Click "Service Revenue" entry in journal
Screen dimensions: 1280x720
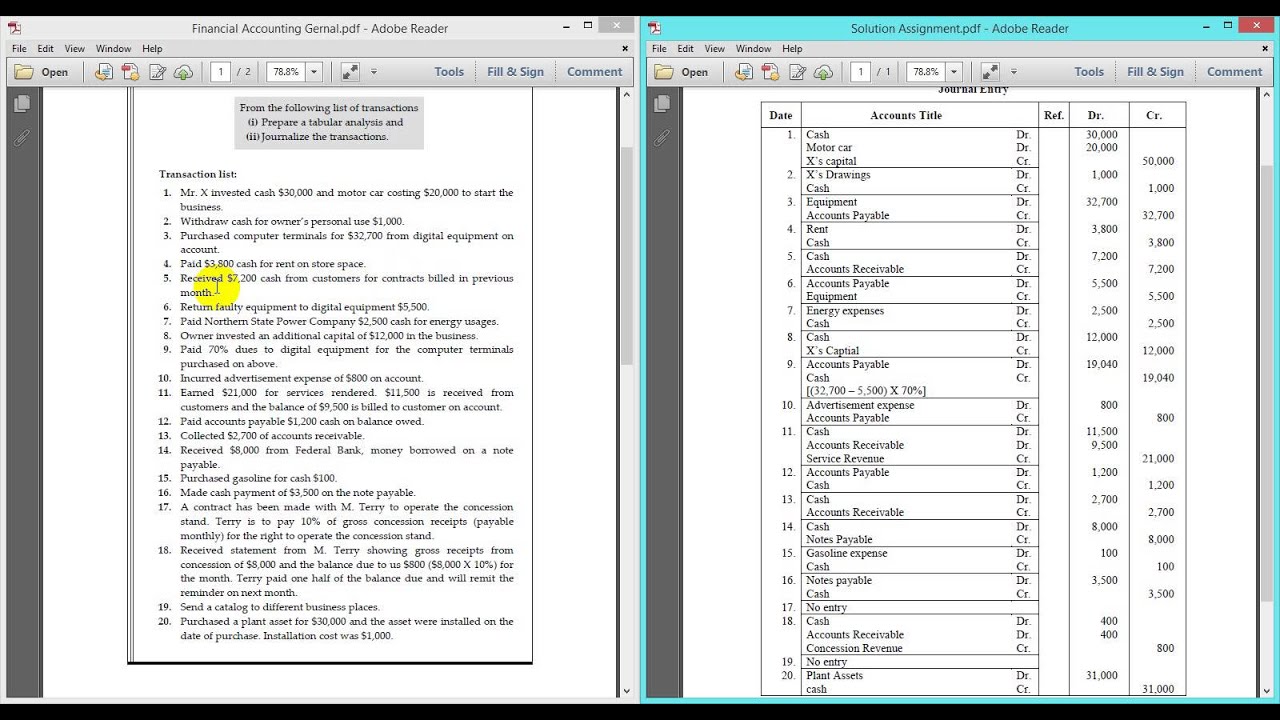click(845, 459)
